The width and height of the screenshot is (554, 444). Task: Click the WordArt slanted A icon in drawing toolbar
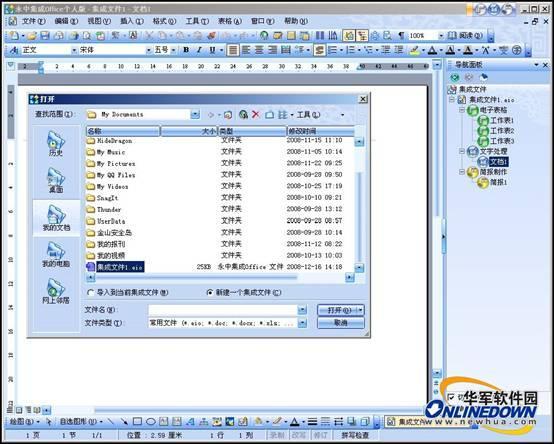pos(190,421)
